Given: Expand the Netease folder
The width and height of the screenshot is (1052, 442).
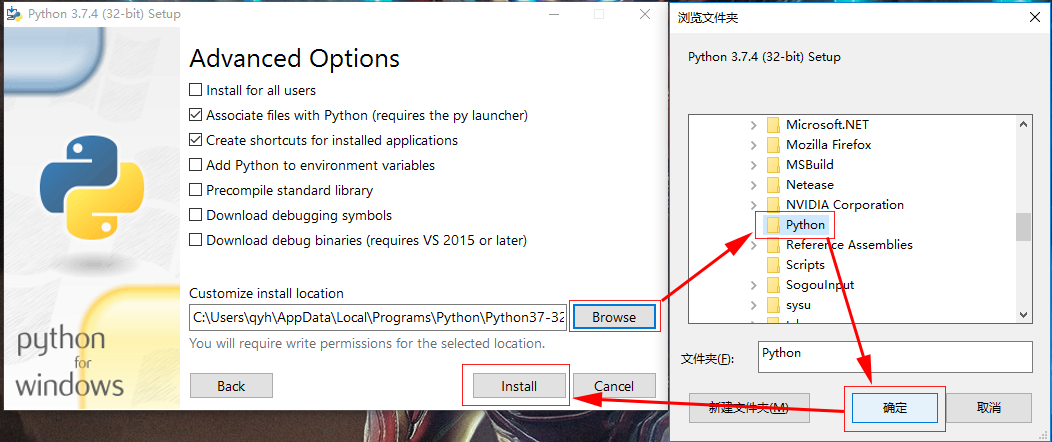Looking at the screenshot, I should [753, 185].
